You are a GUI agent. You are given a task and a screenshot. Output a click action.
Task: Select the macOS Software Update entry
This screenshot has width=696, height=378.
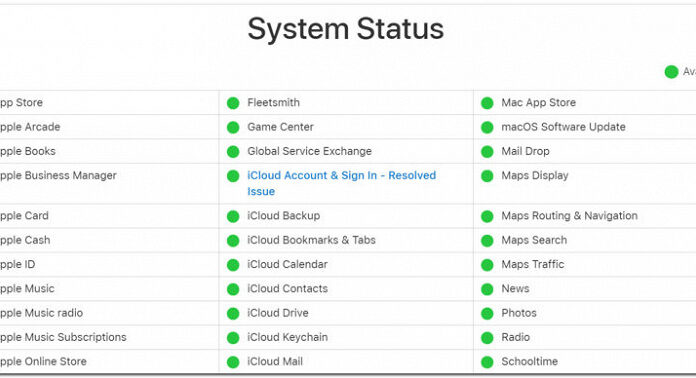pos(563,127)
